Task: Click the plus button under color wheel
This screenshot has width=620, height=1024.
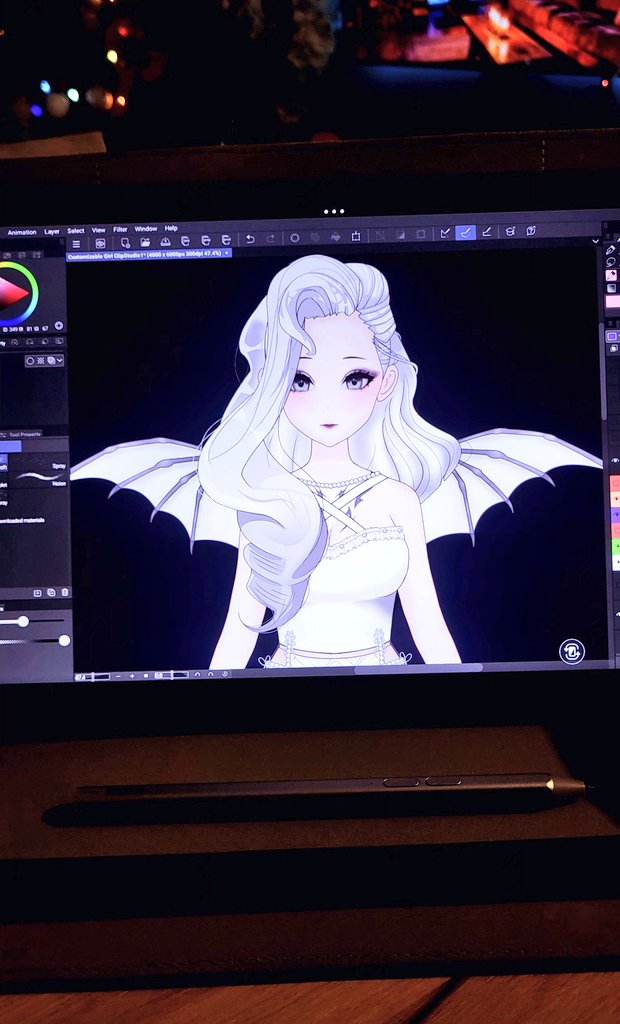Action: 59,325
